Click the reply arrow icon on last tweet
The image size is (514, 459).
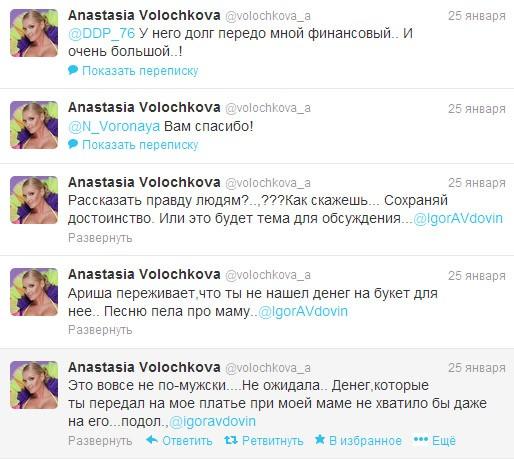tap(152, 440)
